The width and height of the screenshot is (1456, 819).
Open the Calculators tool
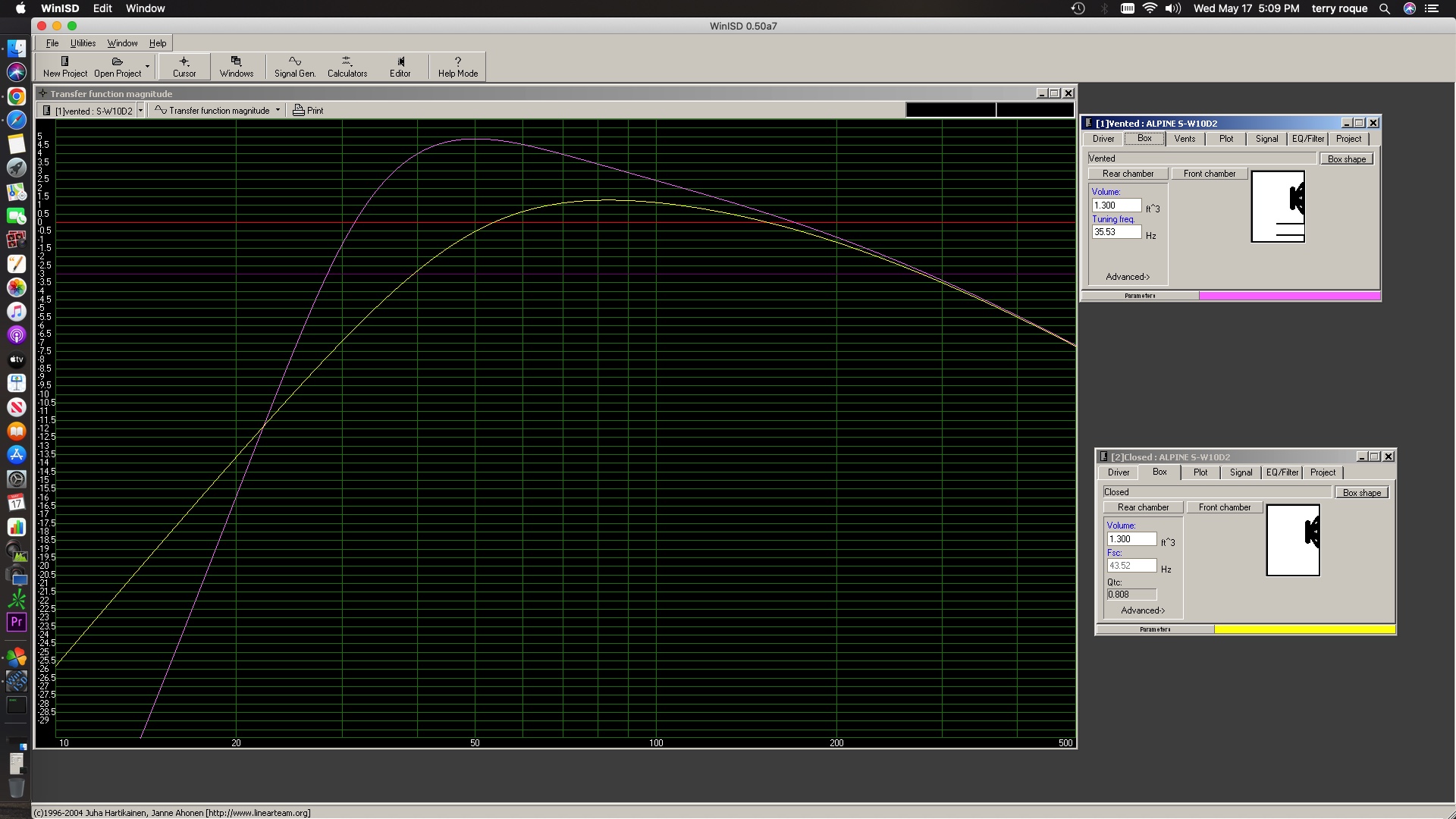[347, 67]
